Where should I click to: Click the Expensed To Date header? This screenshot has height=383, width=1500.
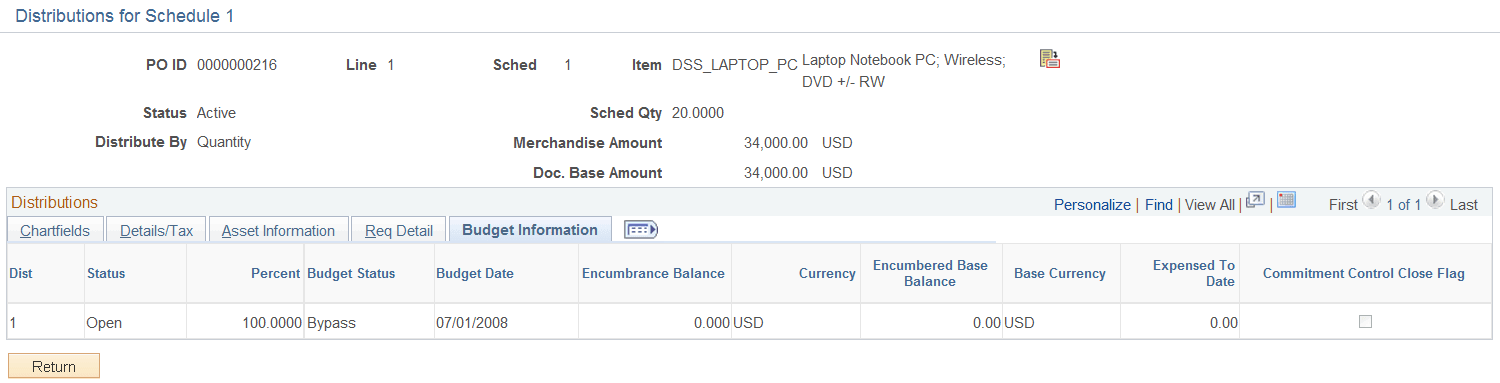(1193, 273)
